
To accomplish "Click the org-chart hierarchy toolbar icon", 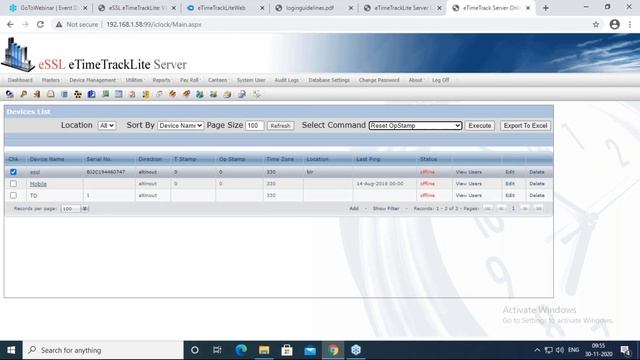I will pyautogui.click(x=78, y=94).
